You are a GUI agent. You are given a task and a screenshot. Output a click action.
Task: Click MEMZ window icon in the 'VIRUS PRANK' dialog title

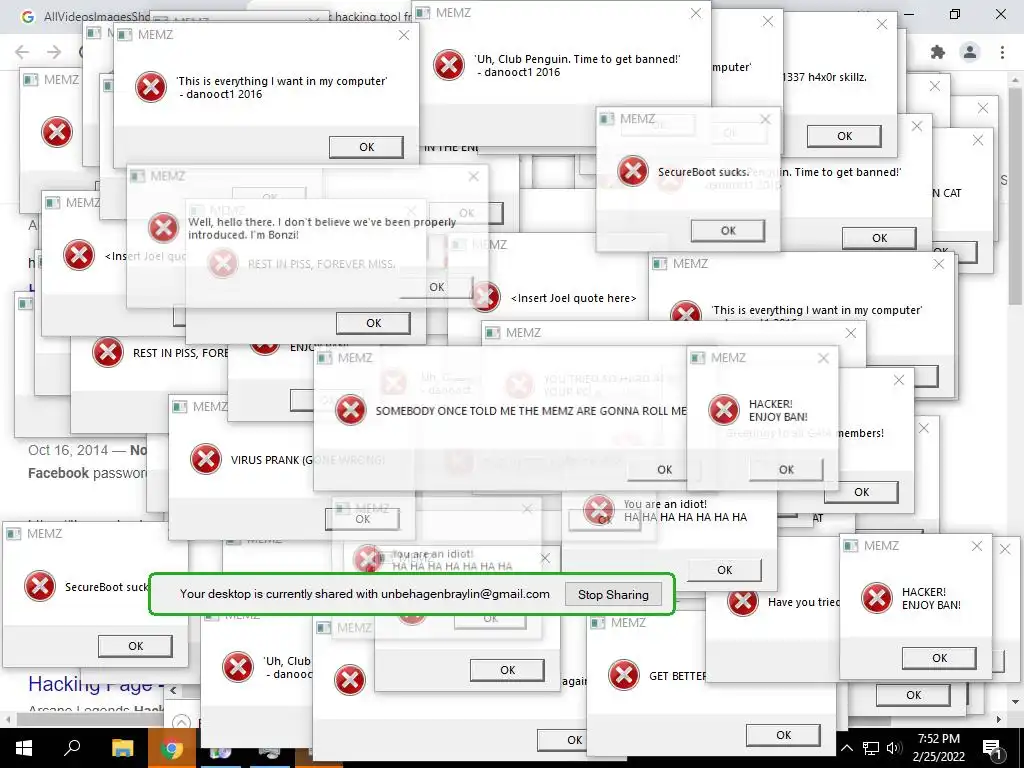click(180, 407)
